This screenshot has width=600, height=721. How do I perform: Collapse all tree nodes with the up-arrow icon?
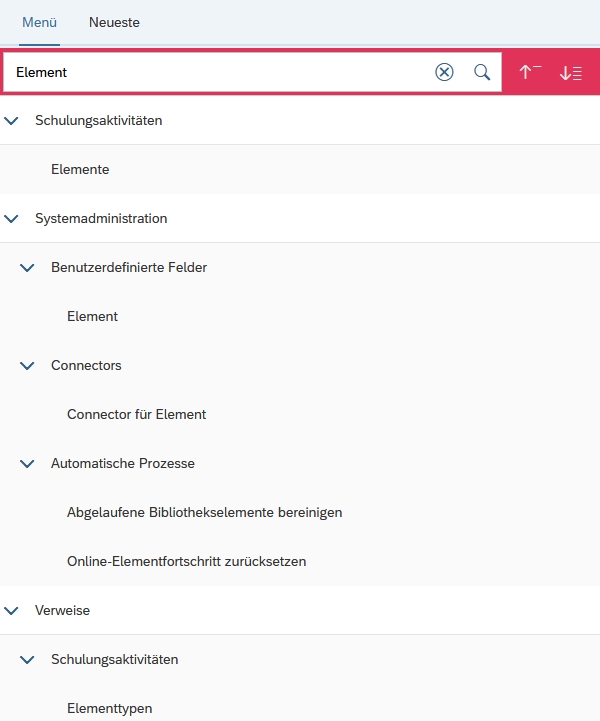click(530, 72)
